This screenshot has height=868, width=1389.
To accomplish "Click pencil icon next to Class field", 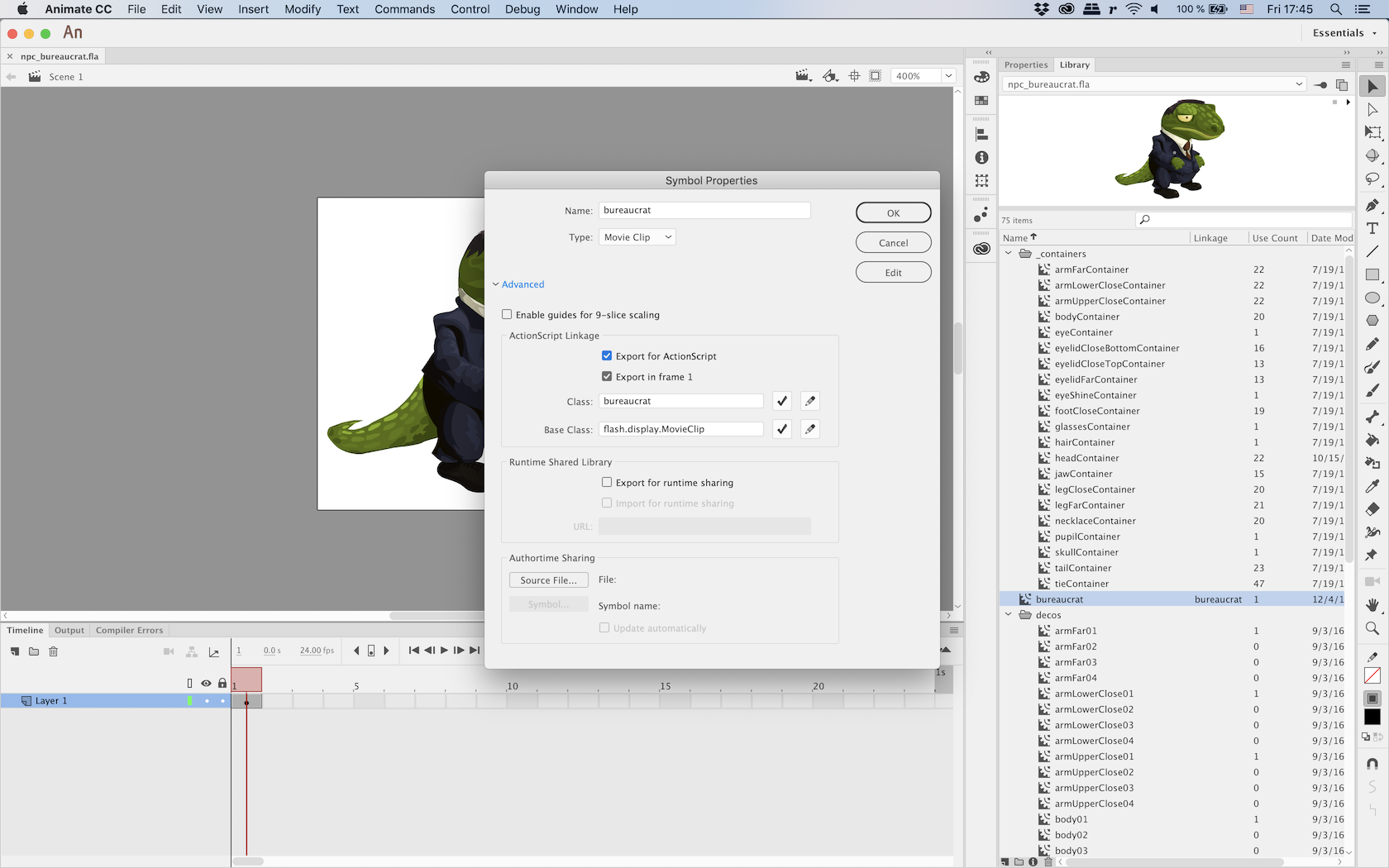I will 810,401.
